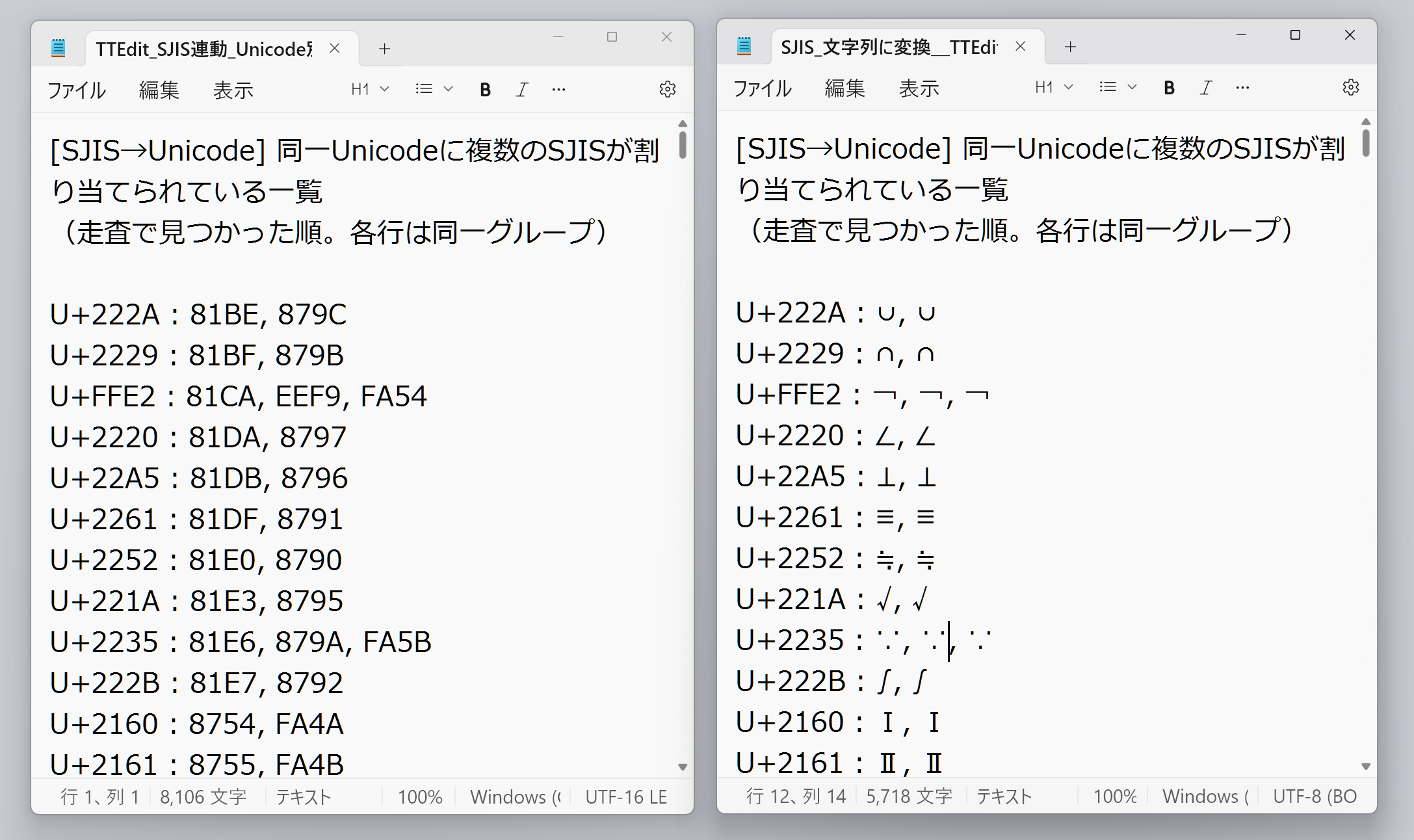1414x840 pixels.
Task: Toggle italic formatting in right Notepad window
Action: 1206,88
